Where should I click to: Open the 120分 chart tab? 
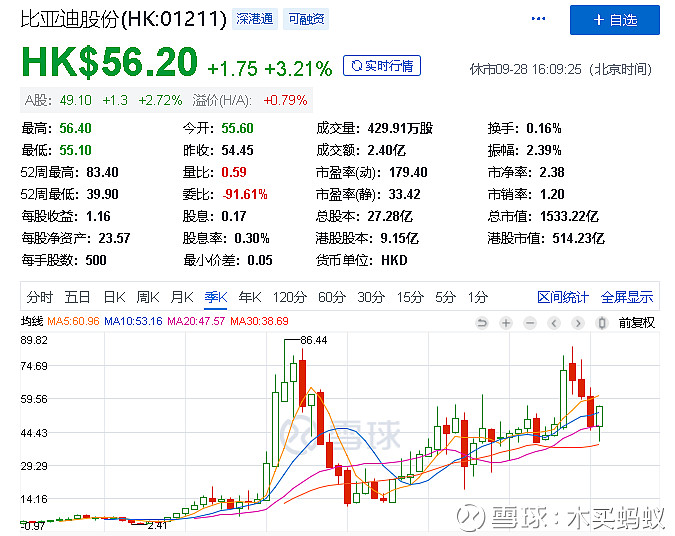(x=289, y=297)
